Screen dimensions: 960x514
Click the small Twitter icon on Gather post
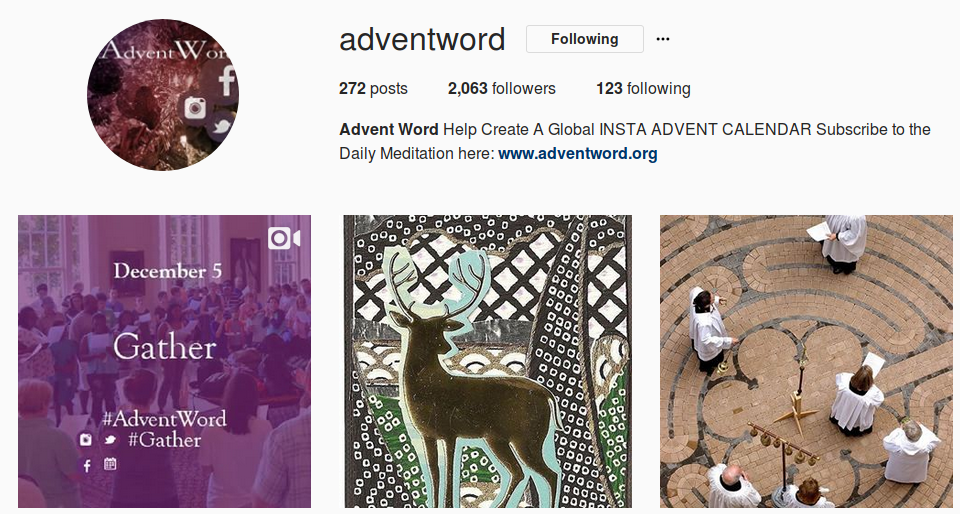point(110,439)
